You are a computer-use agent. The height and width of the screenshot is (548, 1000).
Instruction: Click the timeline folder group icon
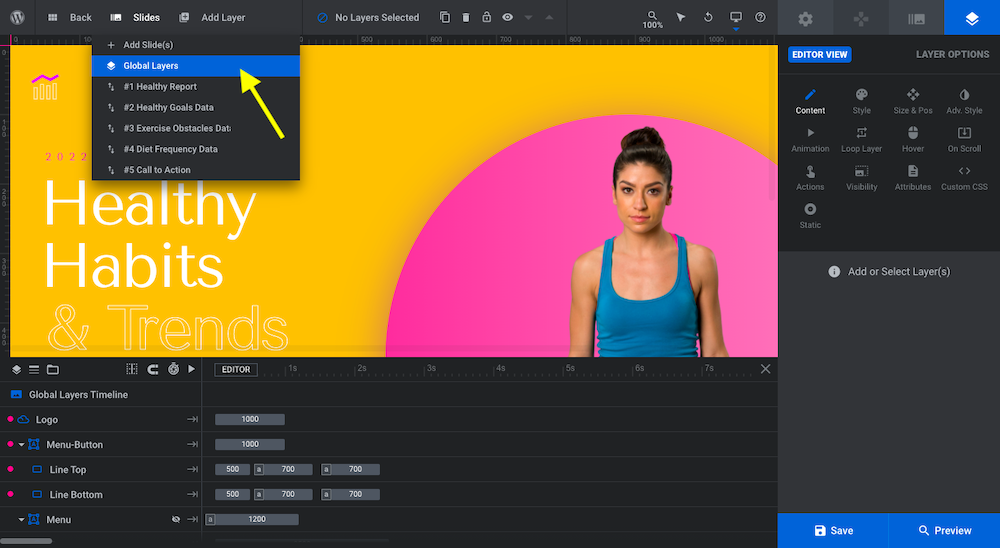(53, 369)
